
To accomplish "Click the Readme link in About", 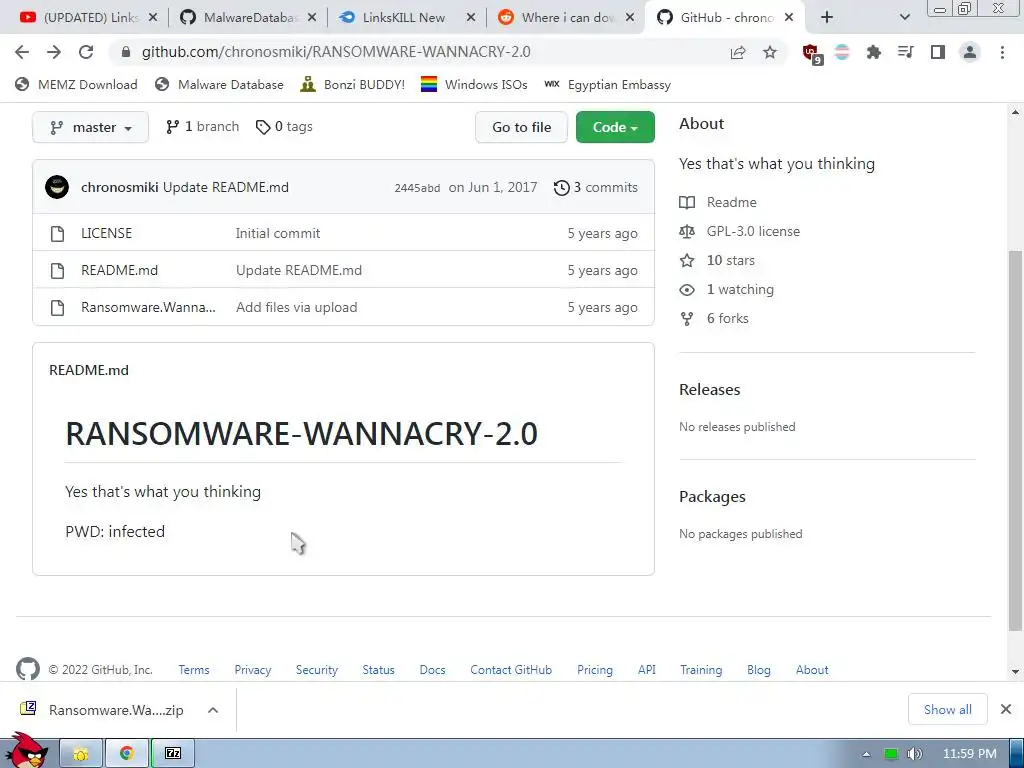I will [x=731, y=202].
